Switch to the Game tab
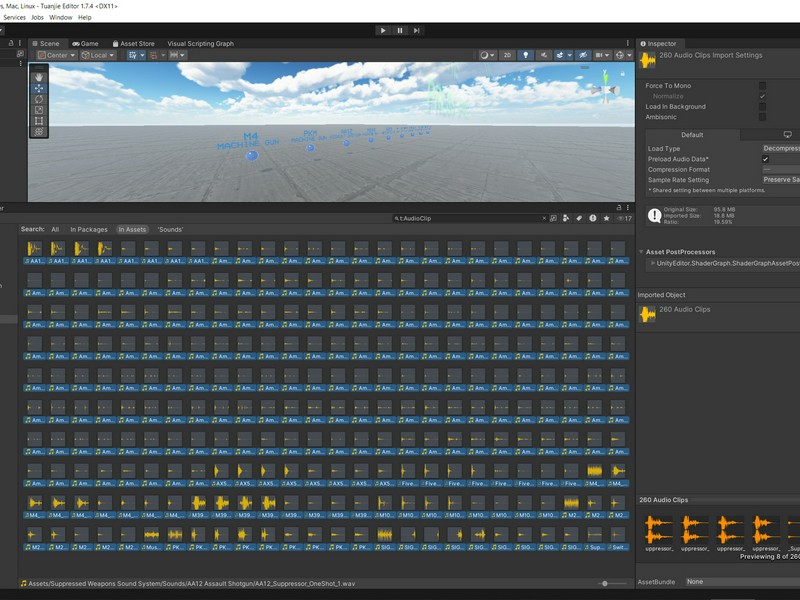The height and width of the screenshot is (600, 800). [85, 43]
